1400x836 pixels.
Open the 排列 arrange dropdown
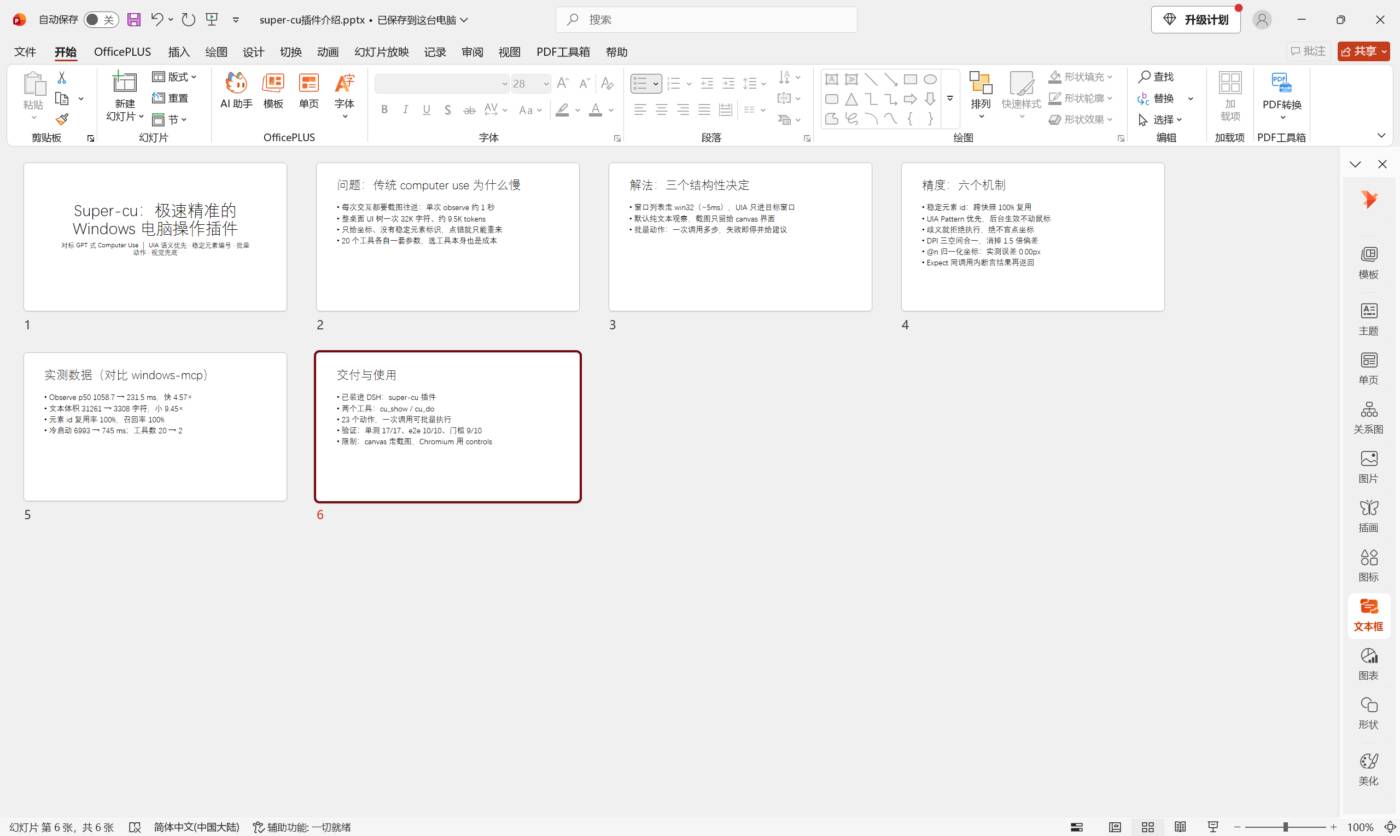tap(981, 96)
